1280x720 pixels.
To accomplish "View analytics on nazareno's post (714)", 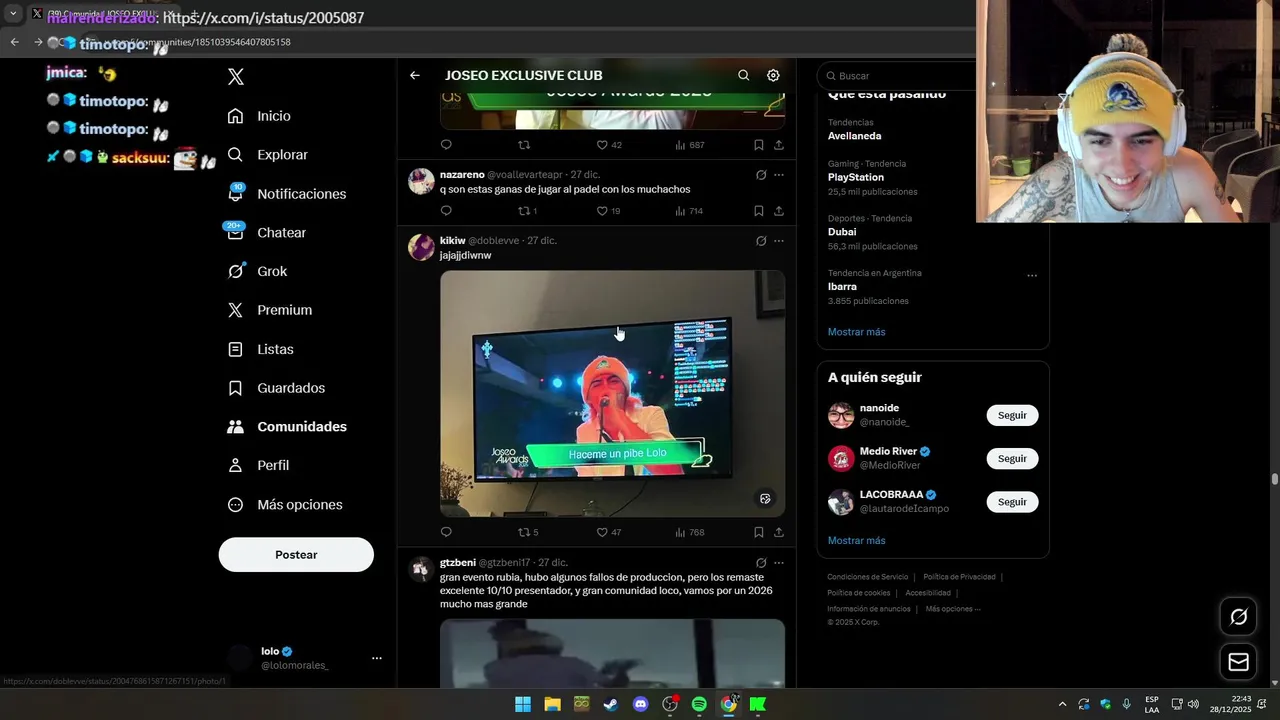I will (689, 211).
